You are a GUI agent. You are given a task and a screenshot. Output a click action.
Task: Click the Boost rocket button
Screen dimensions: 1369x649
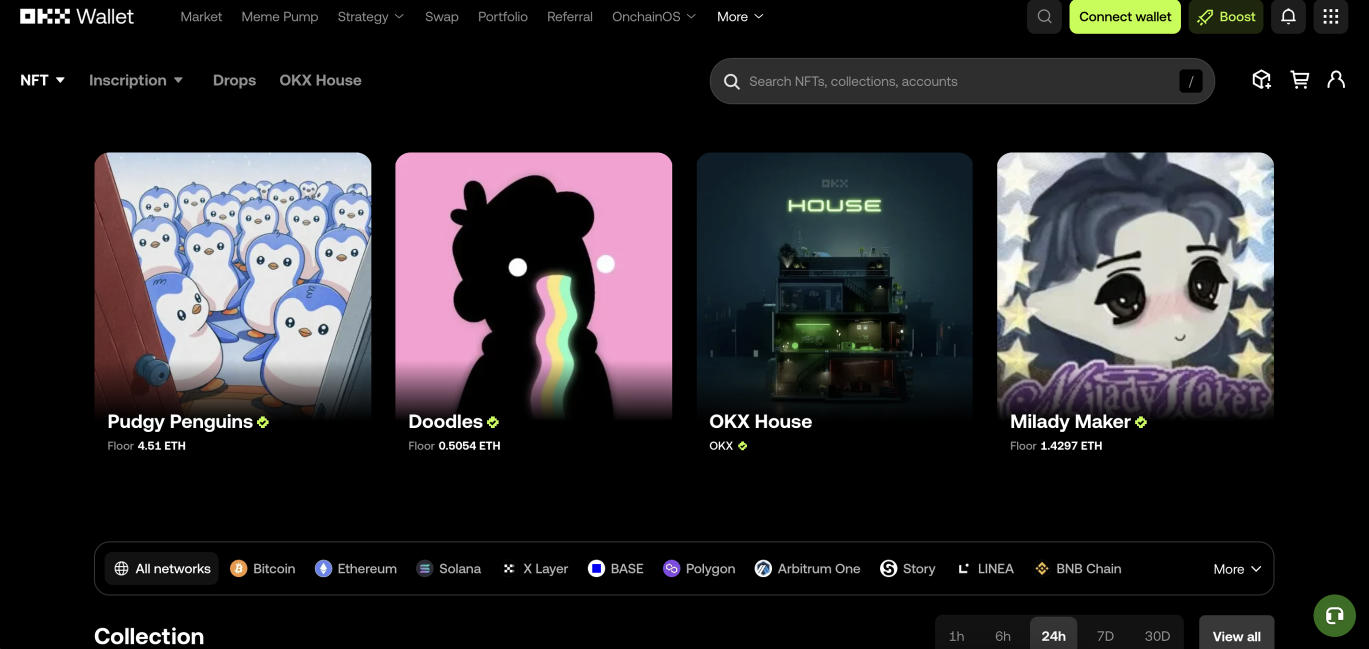(x=1226, y=17)
